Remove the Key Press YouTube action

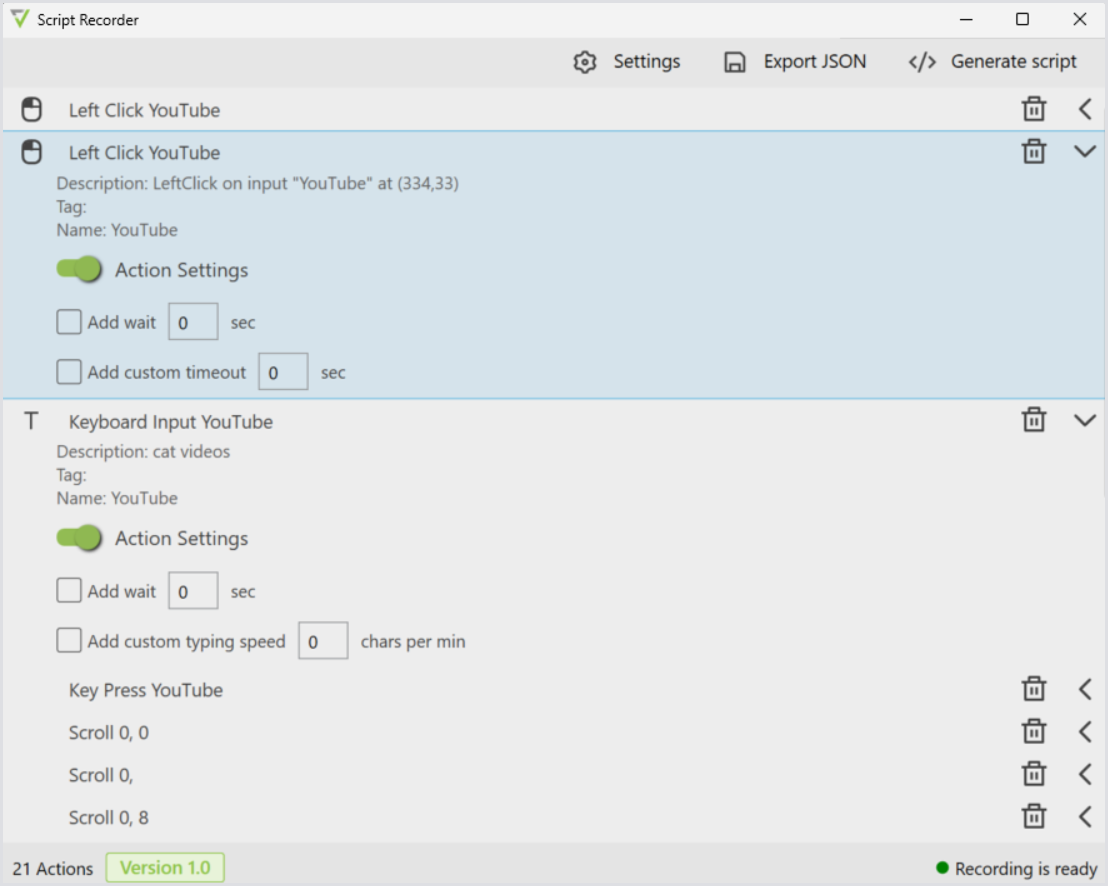1033,690
